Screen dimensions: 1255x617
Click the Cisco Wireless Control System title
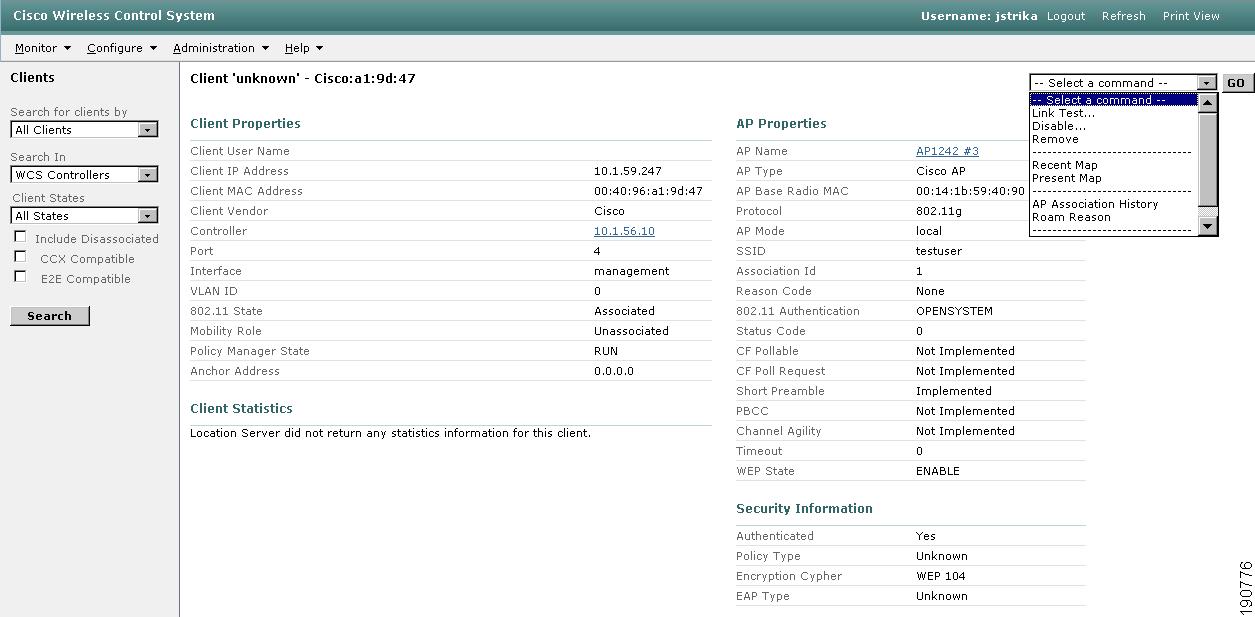113,15
